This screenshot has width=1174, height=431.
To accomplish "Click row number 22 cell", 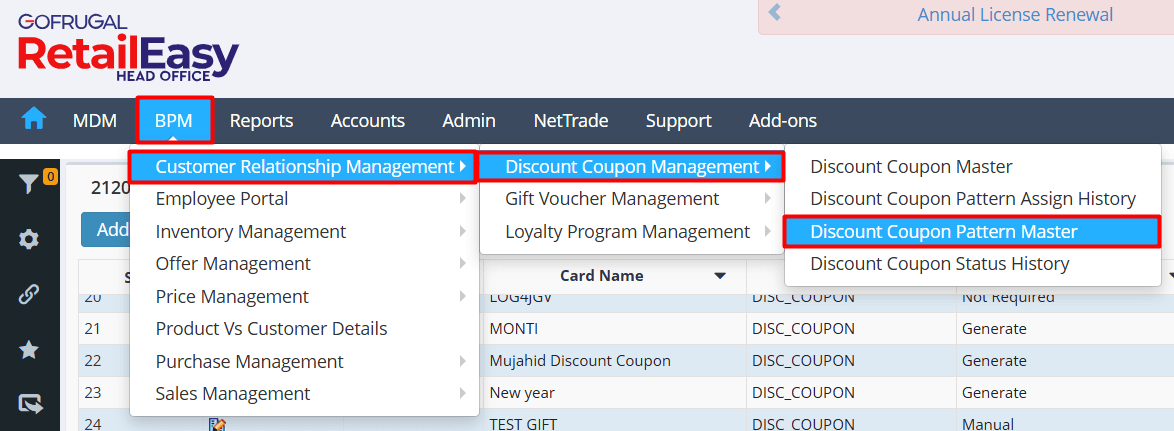I will [x=104, y=361].
